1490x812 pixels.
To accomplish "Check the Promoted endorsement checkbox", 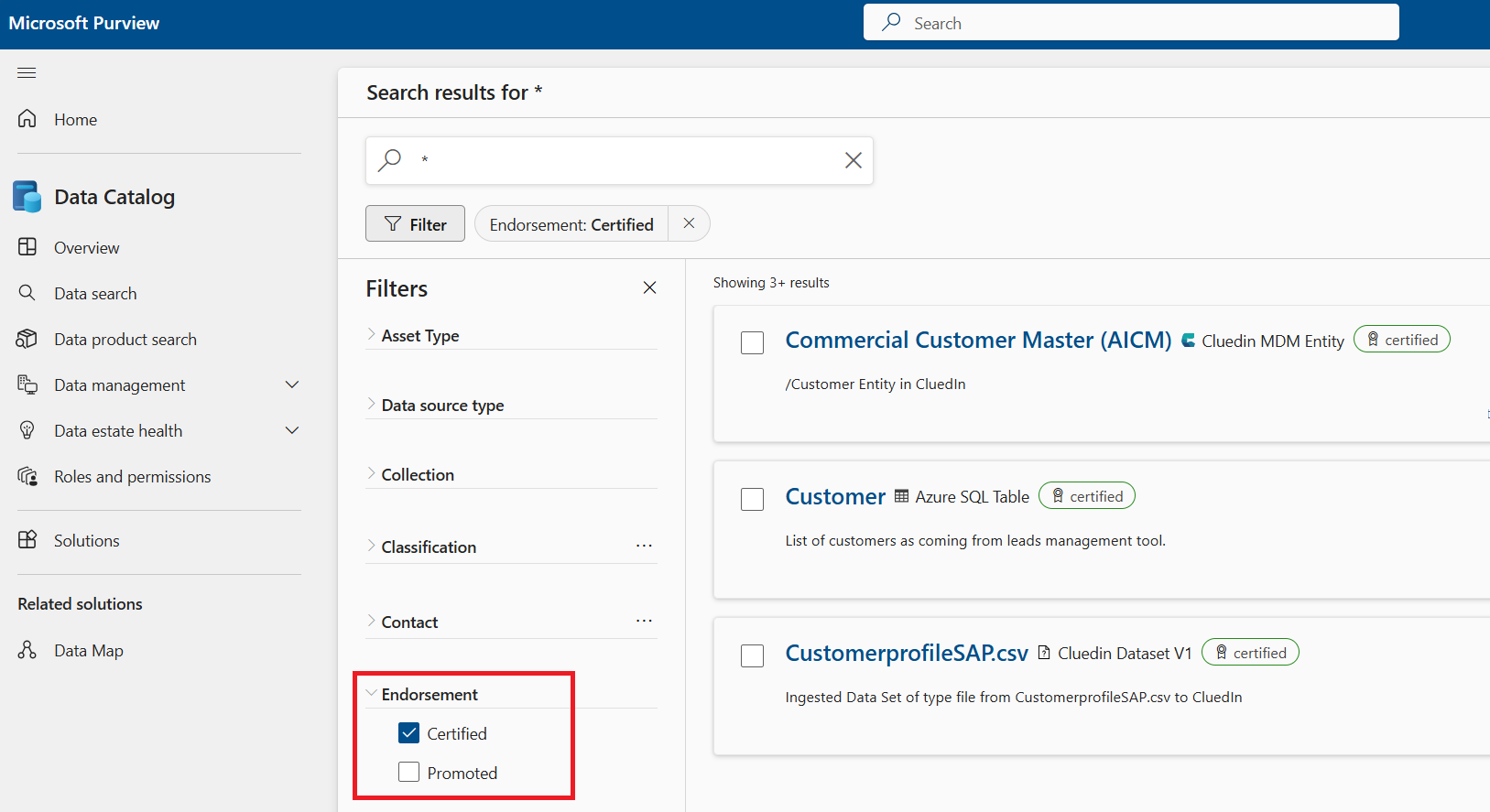I will pos(409,773).
